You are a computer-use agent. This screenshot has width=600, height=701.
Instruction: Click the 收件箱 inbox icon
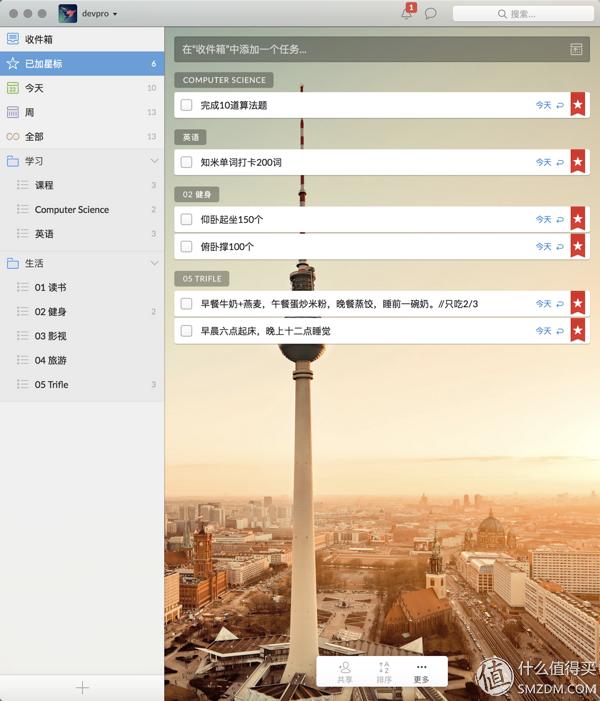click(13, 39)
